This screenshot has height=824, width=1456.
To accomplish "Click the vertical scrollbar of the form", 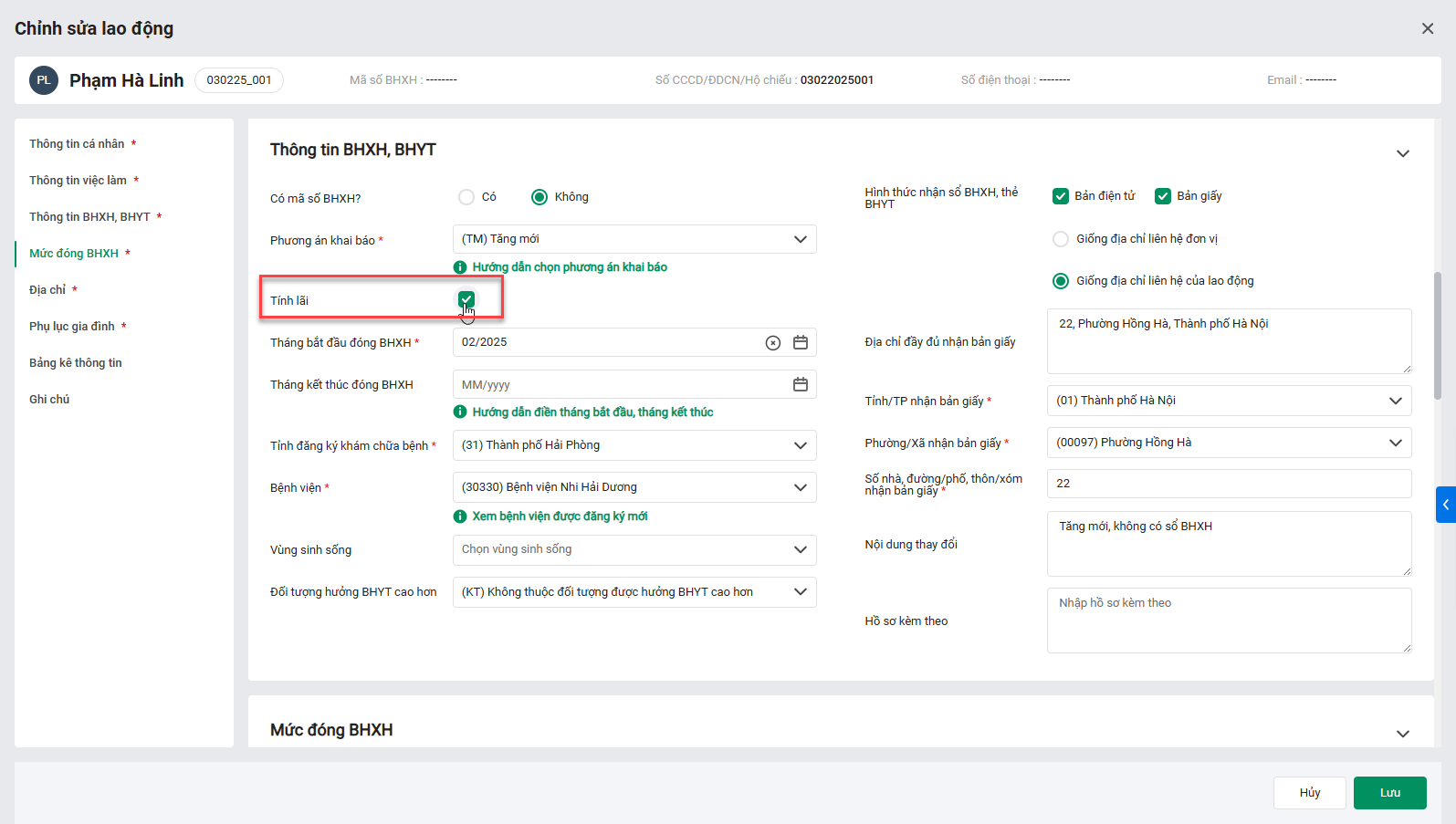I will (x=1438, y=336).
